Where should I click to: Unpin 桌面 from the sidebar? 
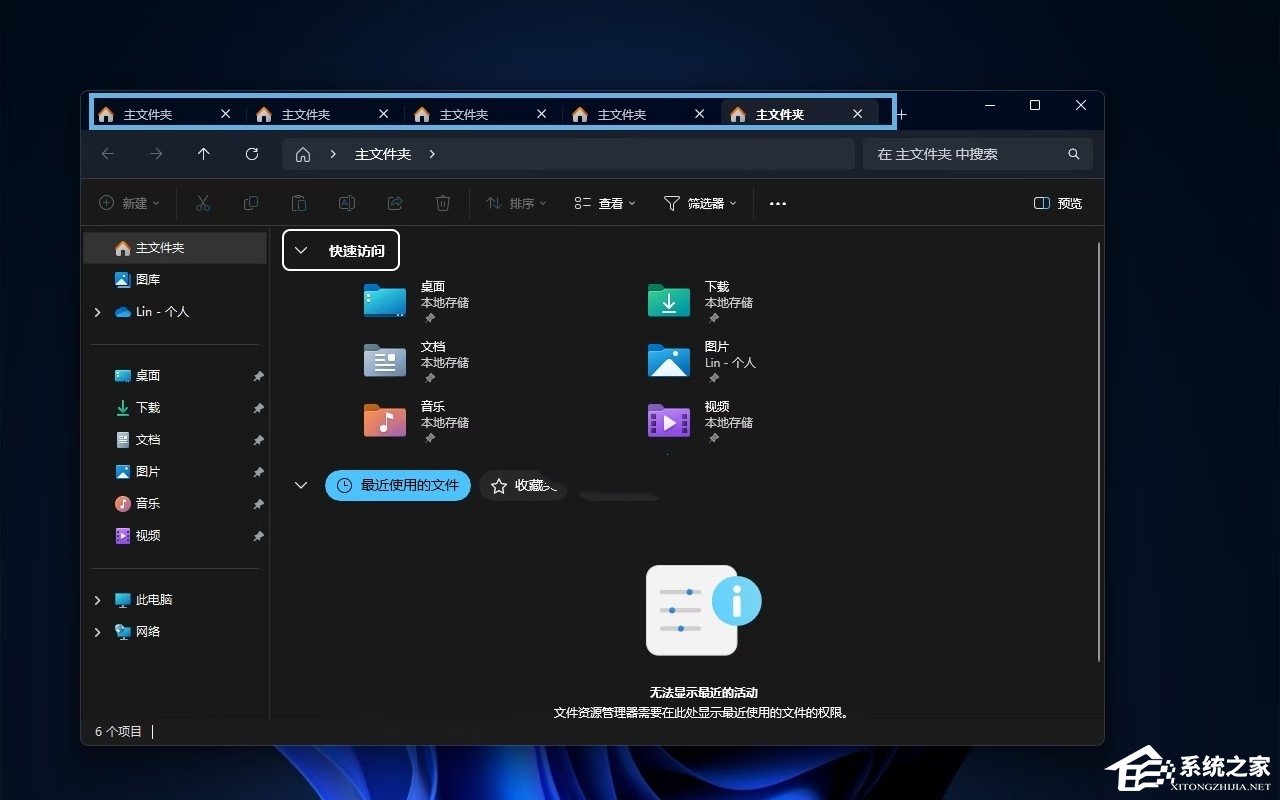tap(258, 375)
